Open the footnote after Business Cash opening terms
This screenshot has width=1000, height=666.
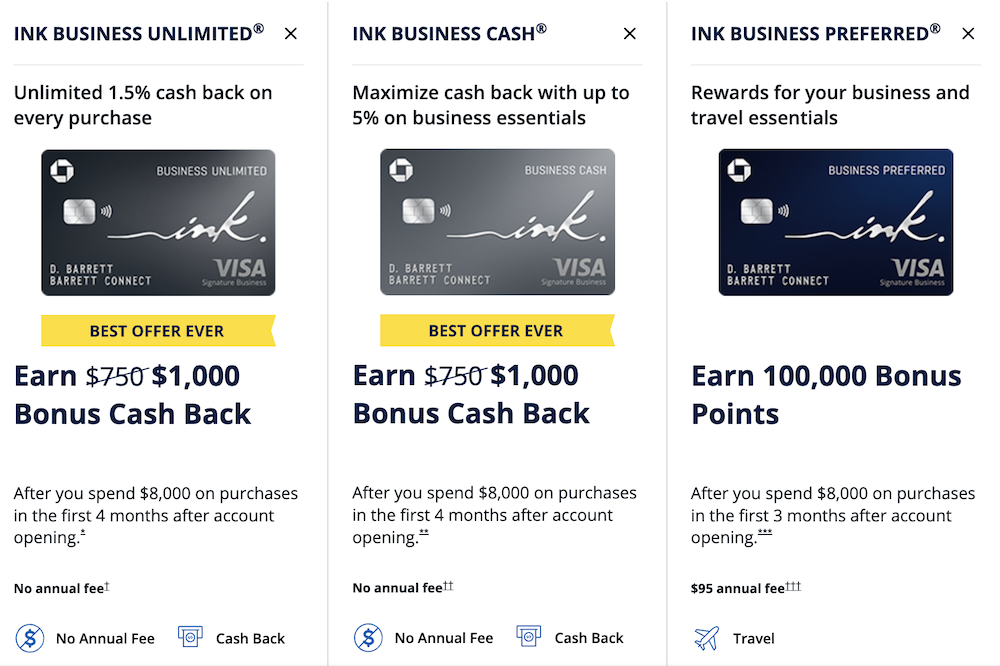pos(424,533)
